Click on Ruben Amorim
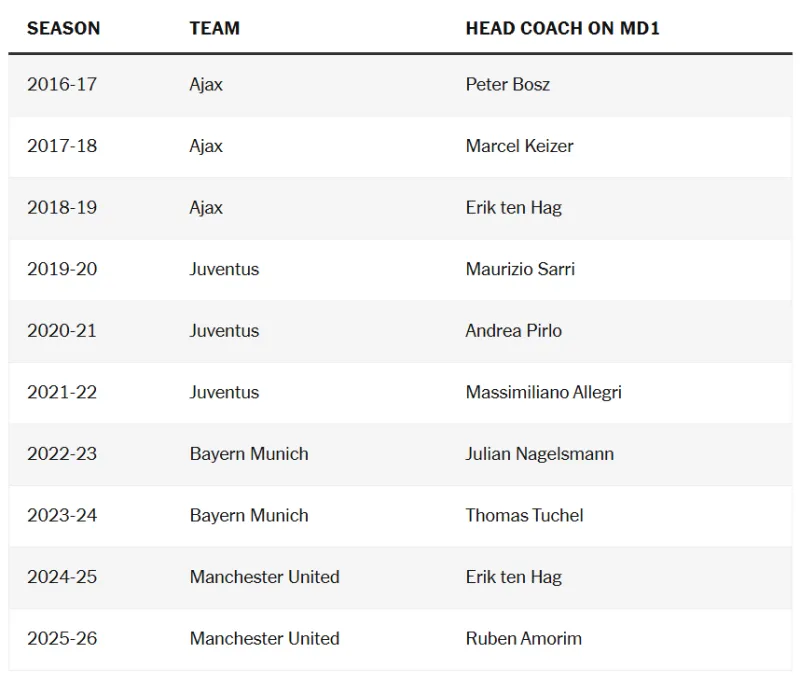Screen dimensions: 800x681 click(523, 638)
